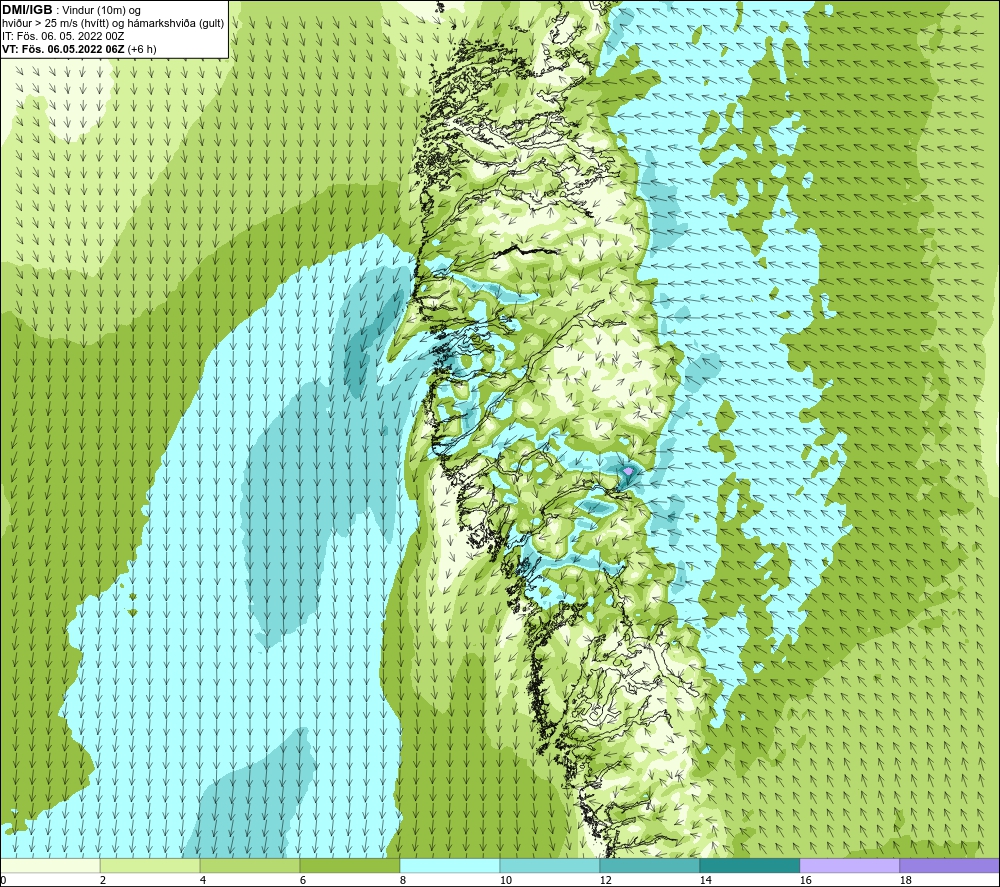Click the legend scale value '8'
The width and height of the screenshot is (1000, 887).
(x=402, y=881)
